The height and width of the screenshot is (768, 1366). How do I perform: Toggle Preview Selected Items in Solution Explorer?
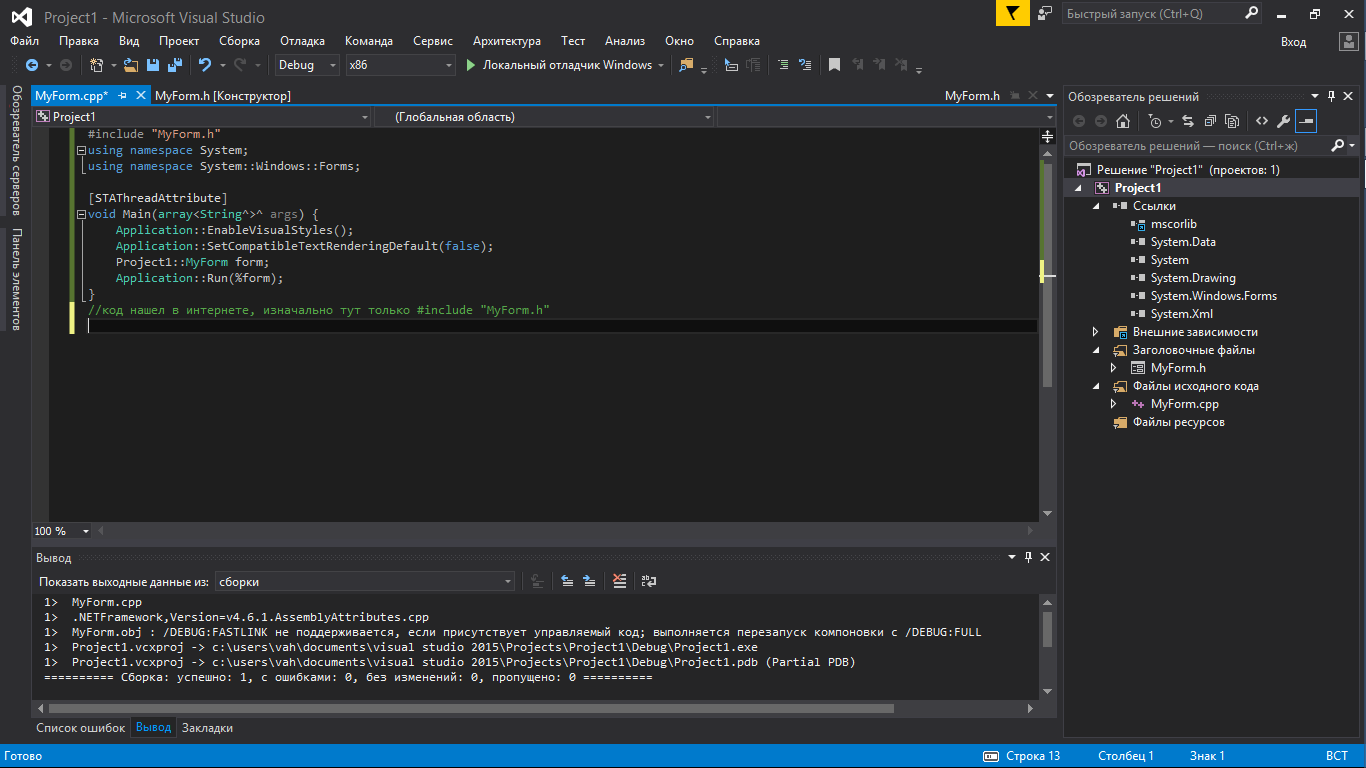[x=1306, y=121]
